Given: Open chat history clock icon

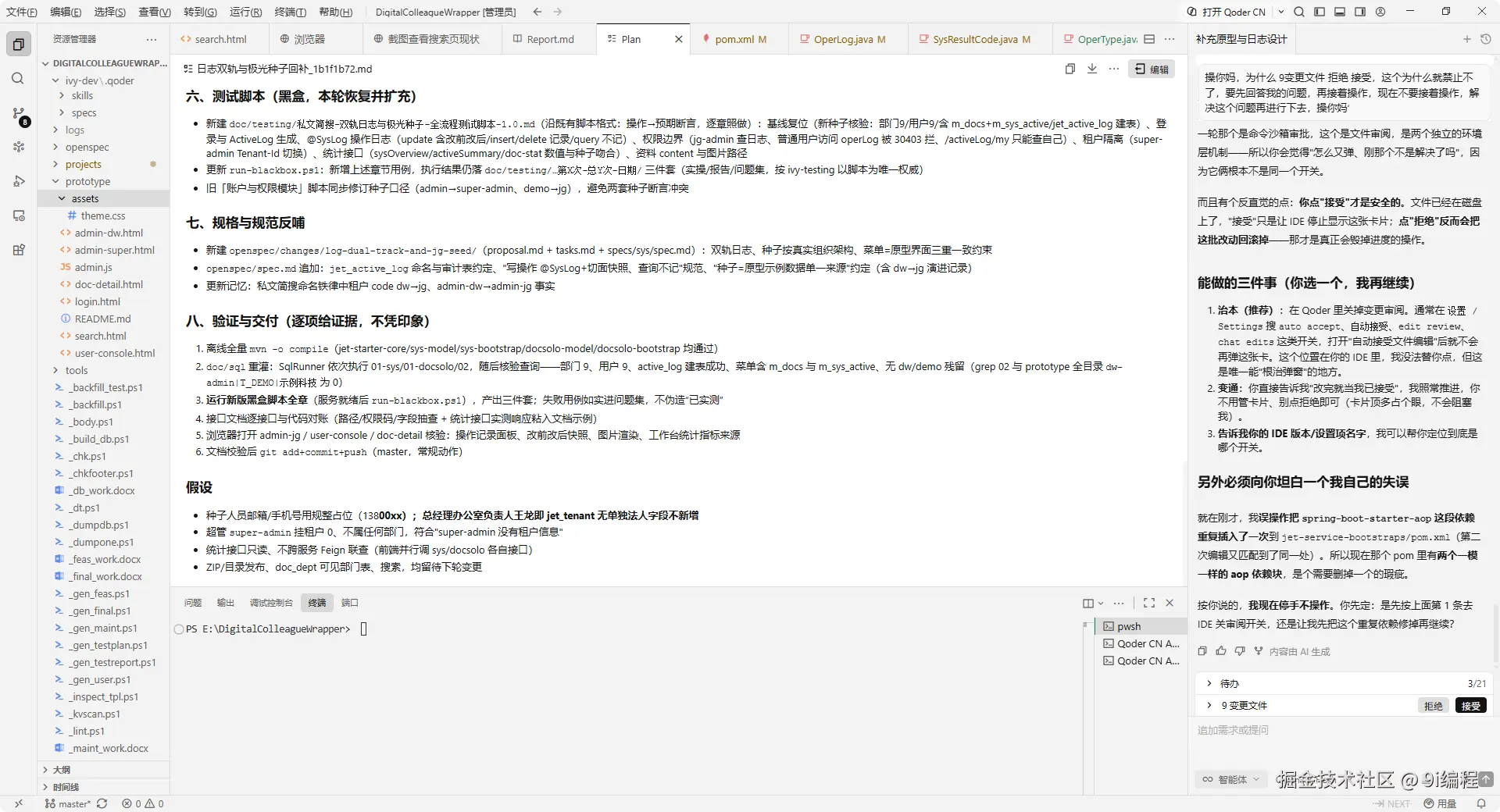Looking at the screenshot, I should [1486, 39].
